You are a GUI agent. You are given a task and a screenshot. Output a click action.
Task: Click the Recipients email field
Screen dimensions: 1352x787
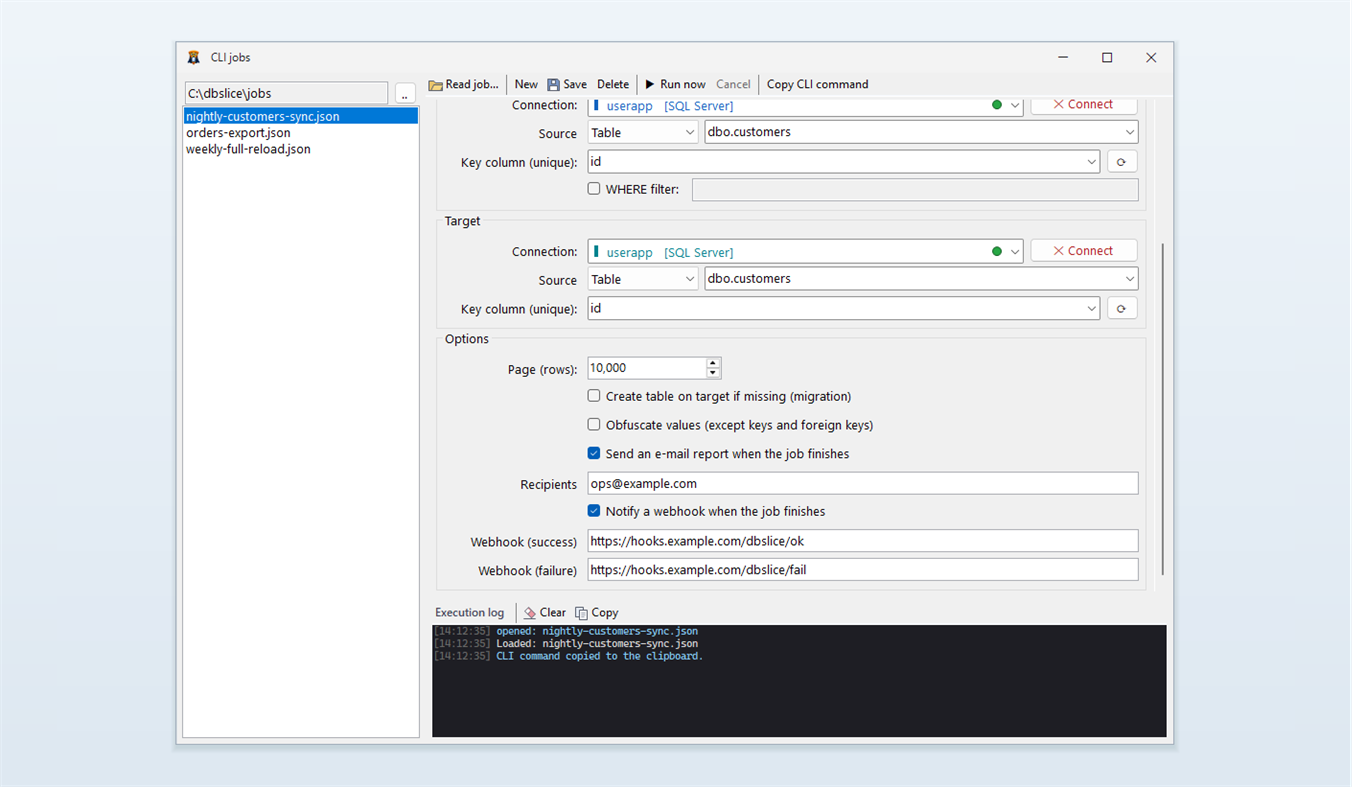(863, 483)
